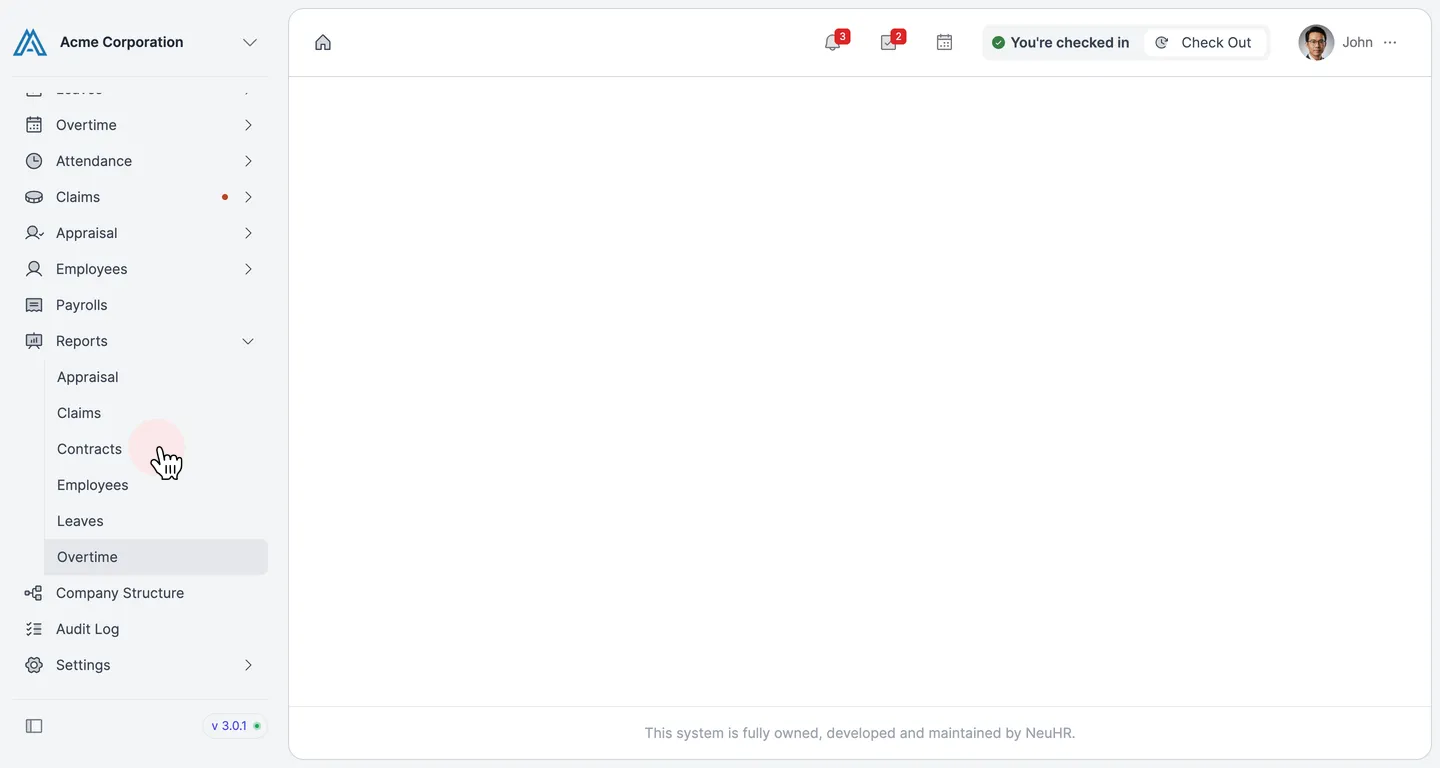1440x768 pixels.
Task: Click the Acme Corporation company name
Action: point(122,42)
